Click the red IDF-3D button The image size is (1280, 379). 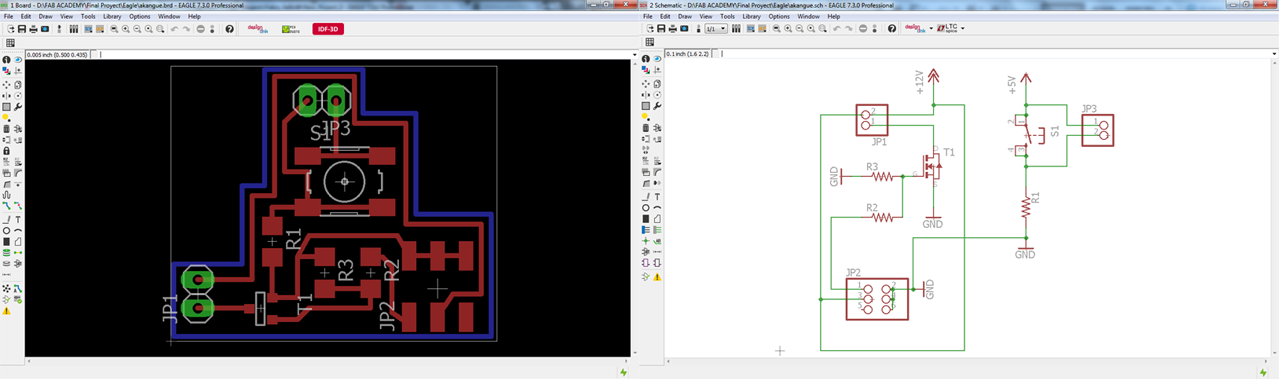tap(328, 29)
